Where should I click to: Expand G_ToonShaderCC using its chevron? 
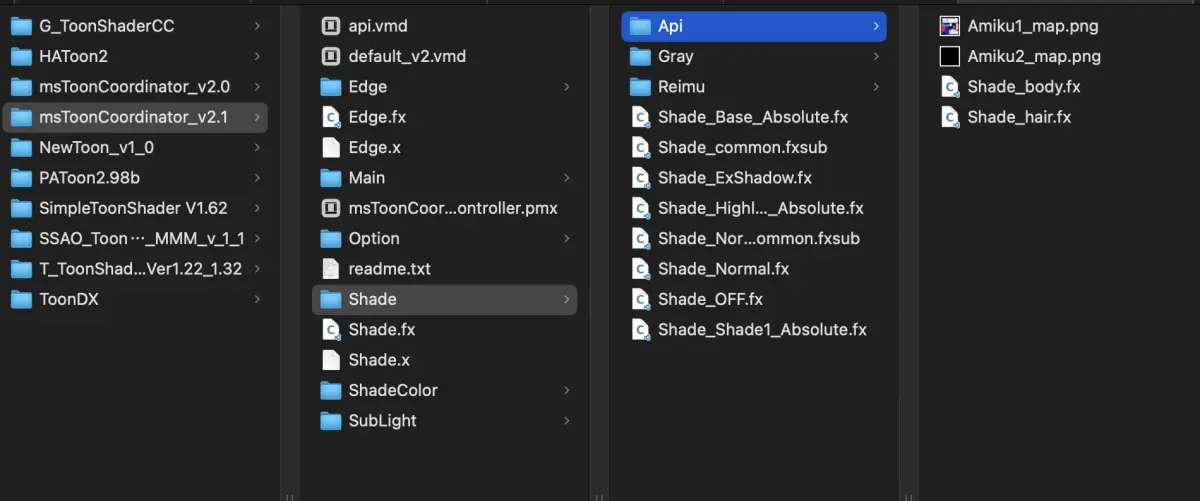(258, 26)
